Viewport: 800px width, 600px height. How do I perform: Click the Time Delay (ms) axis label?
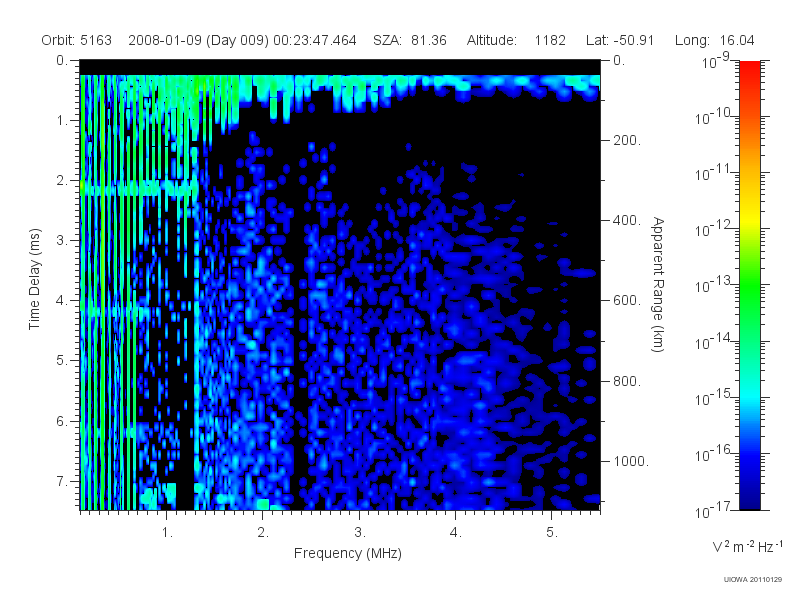point(34,280)
